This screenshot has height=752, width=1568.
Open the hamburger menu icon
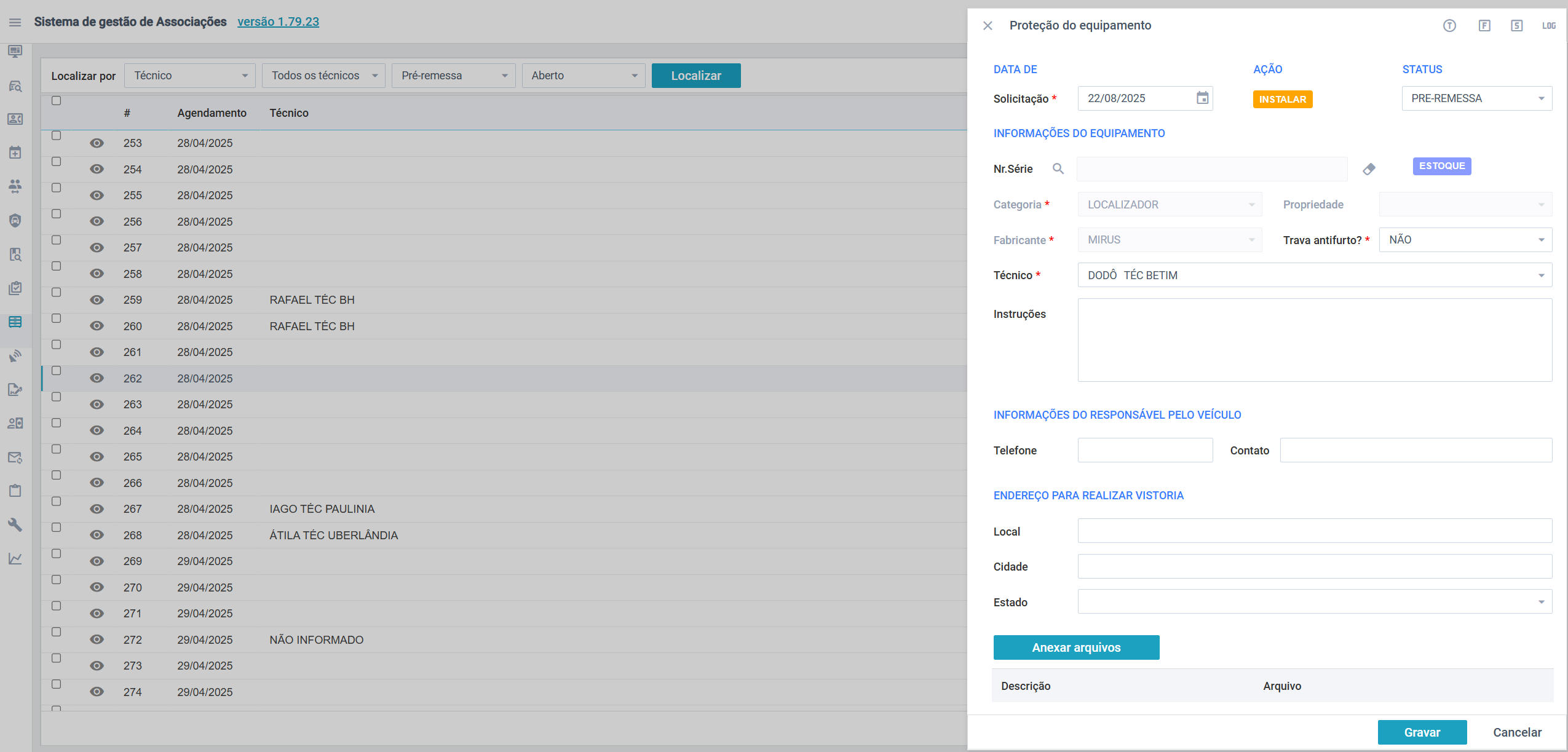point(15,22)
